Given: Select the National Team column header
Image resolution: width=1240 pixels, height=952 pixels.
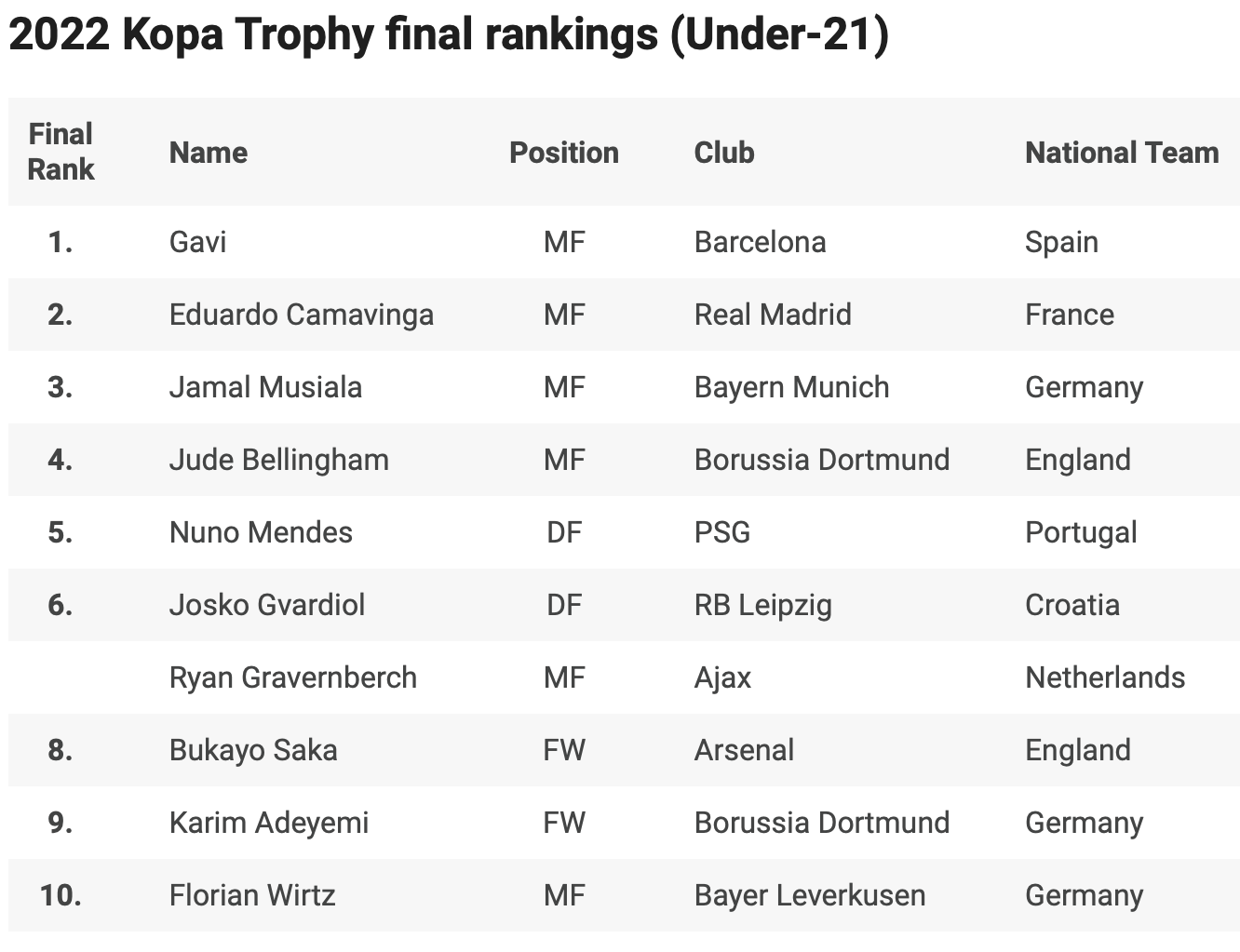Looking at the screenshot, I should [1121, 153].
